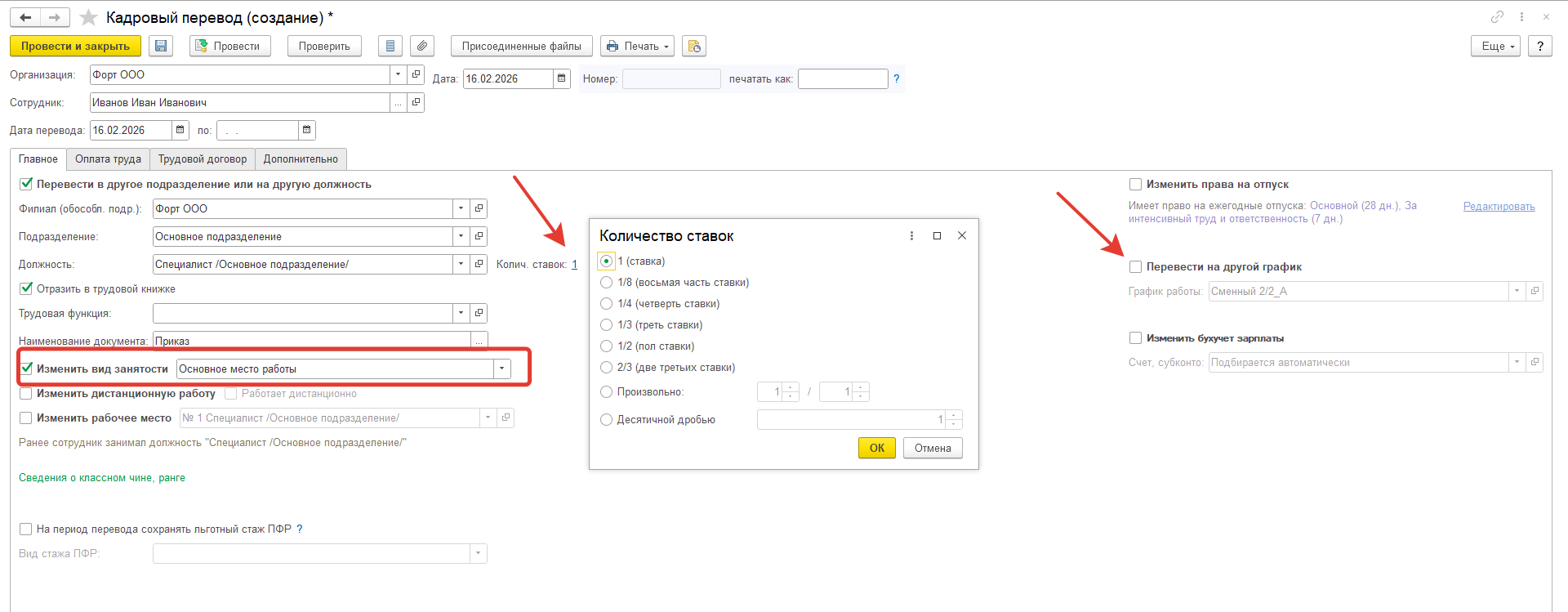Click the back navigation arrow
The image size is (1568, 612).
(x=26, y=17)
